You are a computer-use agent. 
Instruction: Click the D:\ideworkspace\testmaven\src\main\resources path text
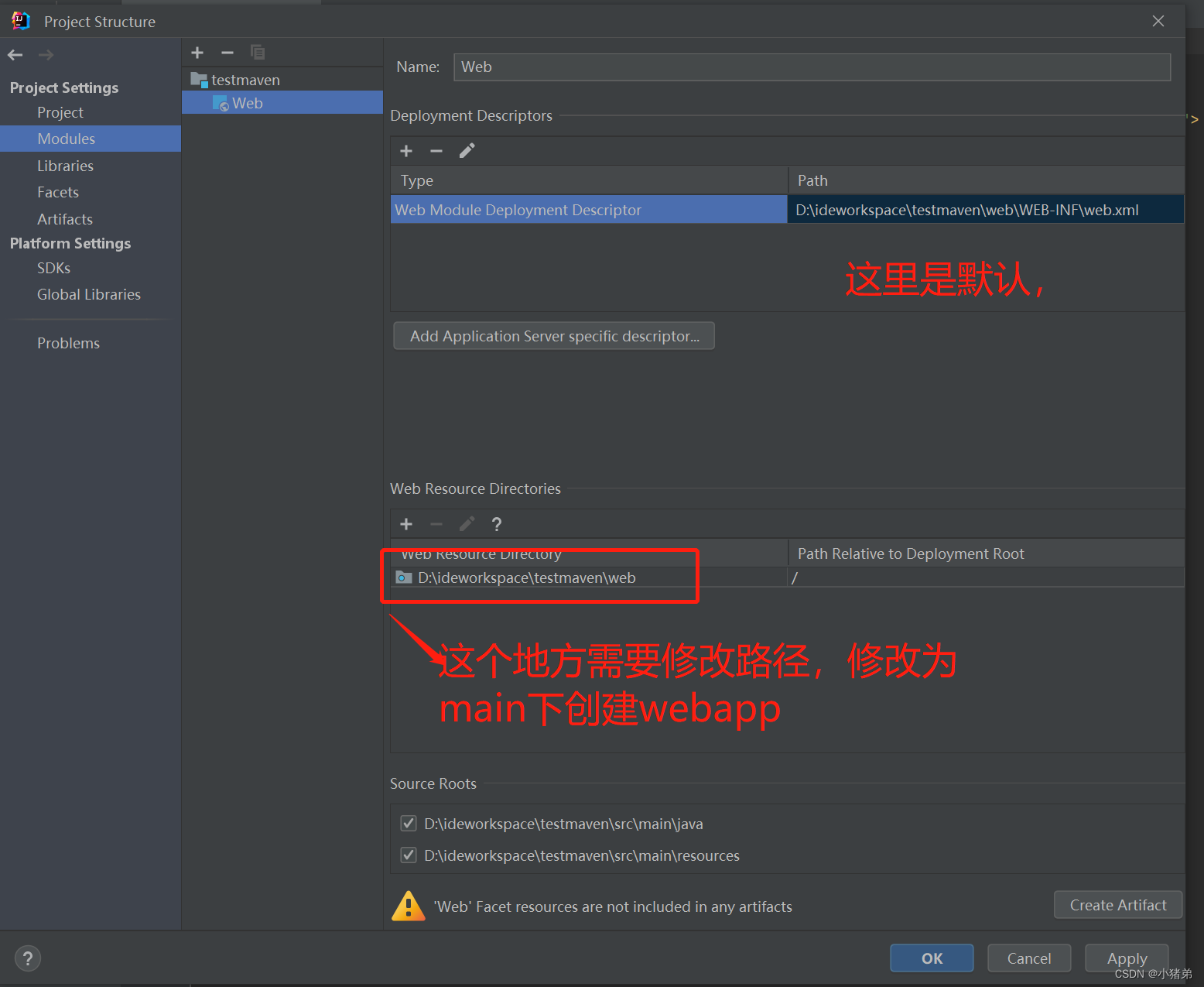pyautogui.click(x=582, y=855)
